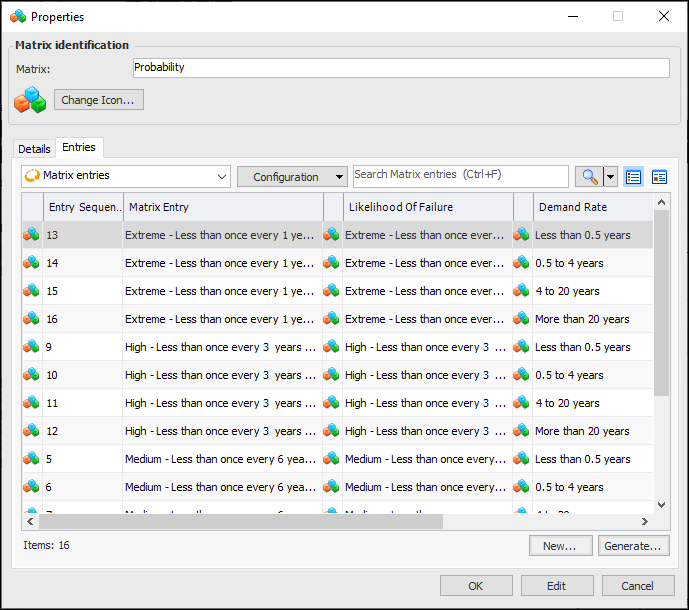Image resolution: width=689 pixels, height=610 pixels.
Task: Click the row icon for entry sequence 5
Action: 31,459
